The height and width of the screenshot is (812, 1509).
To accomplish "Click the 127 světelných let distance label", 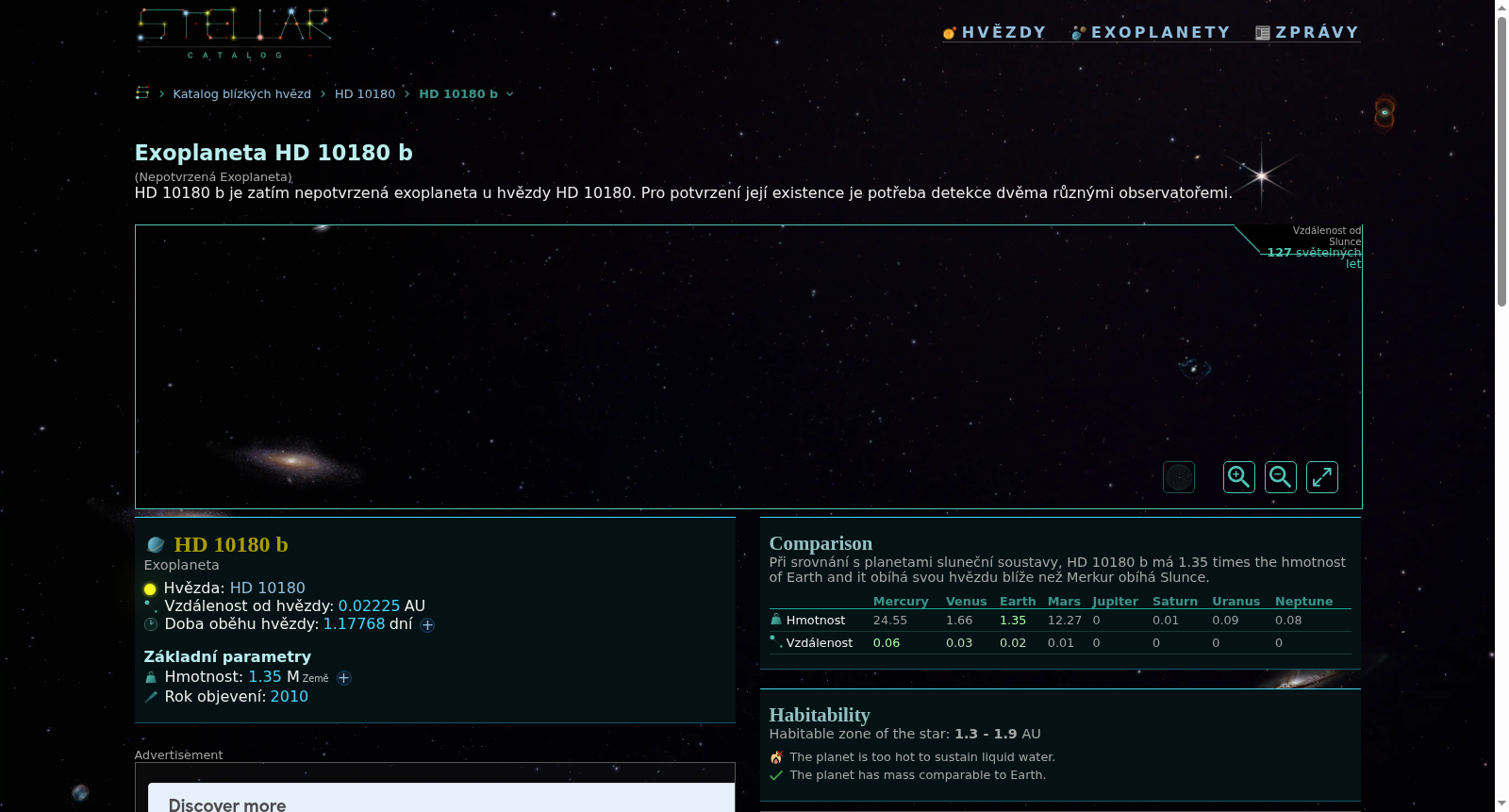I will click(x=1315, y=257).
